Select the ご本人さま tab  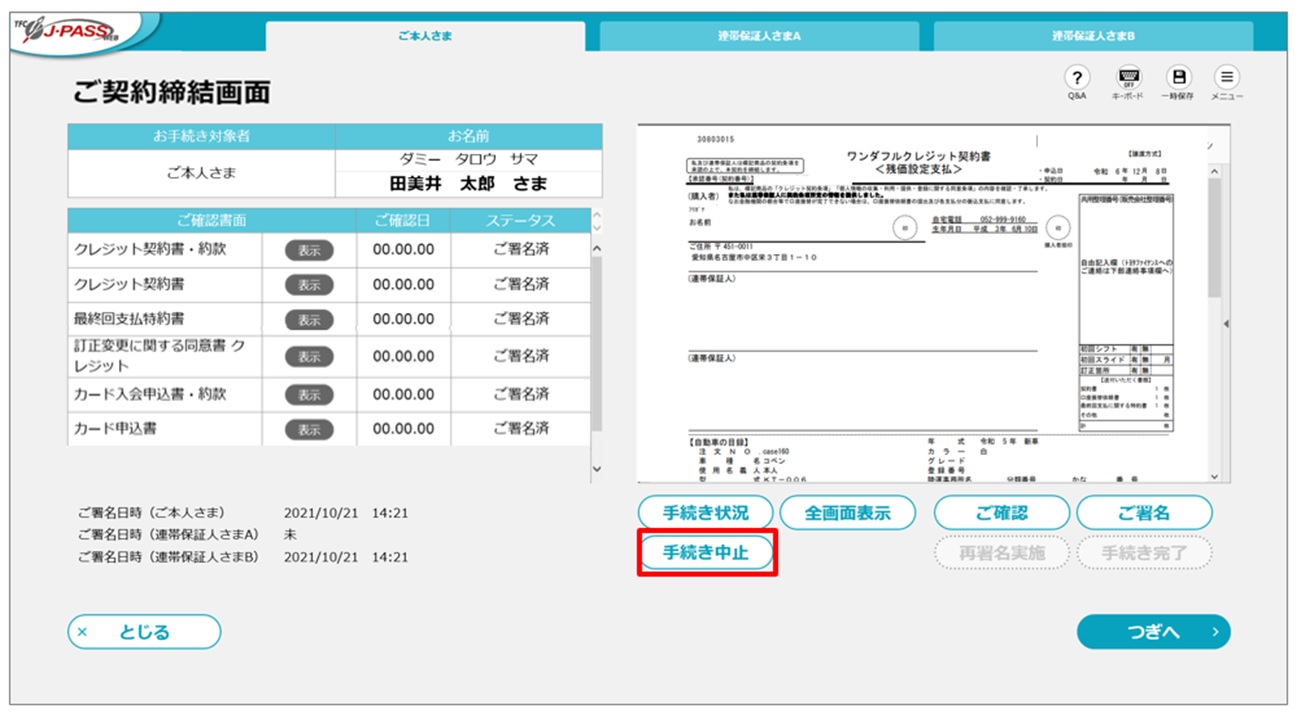click(425, 36)
